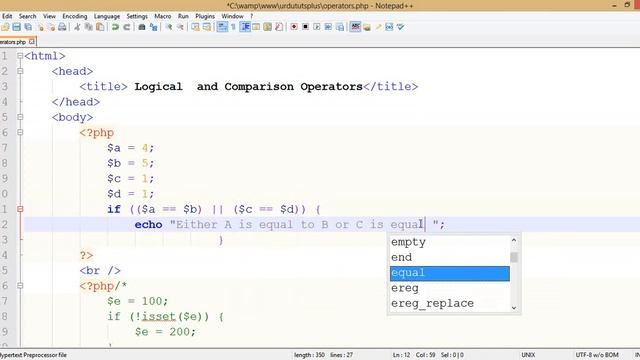Click the ABC spell-check plugin icon
This screenshot has width=640, height=360.
point(355,27)
